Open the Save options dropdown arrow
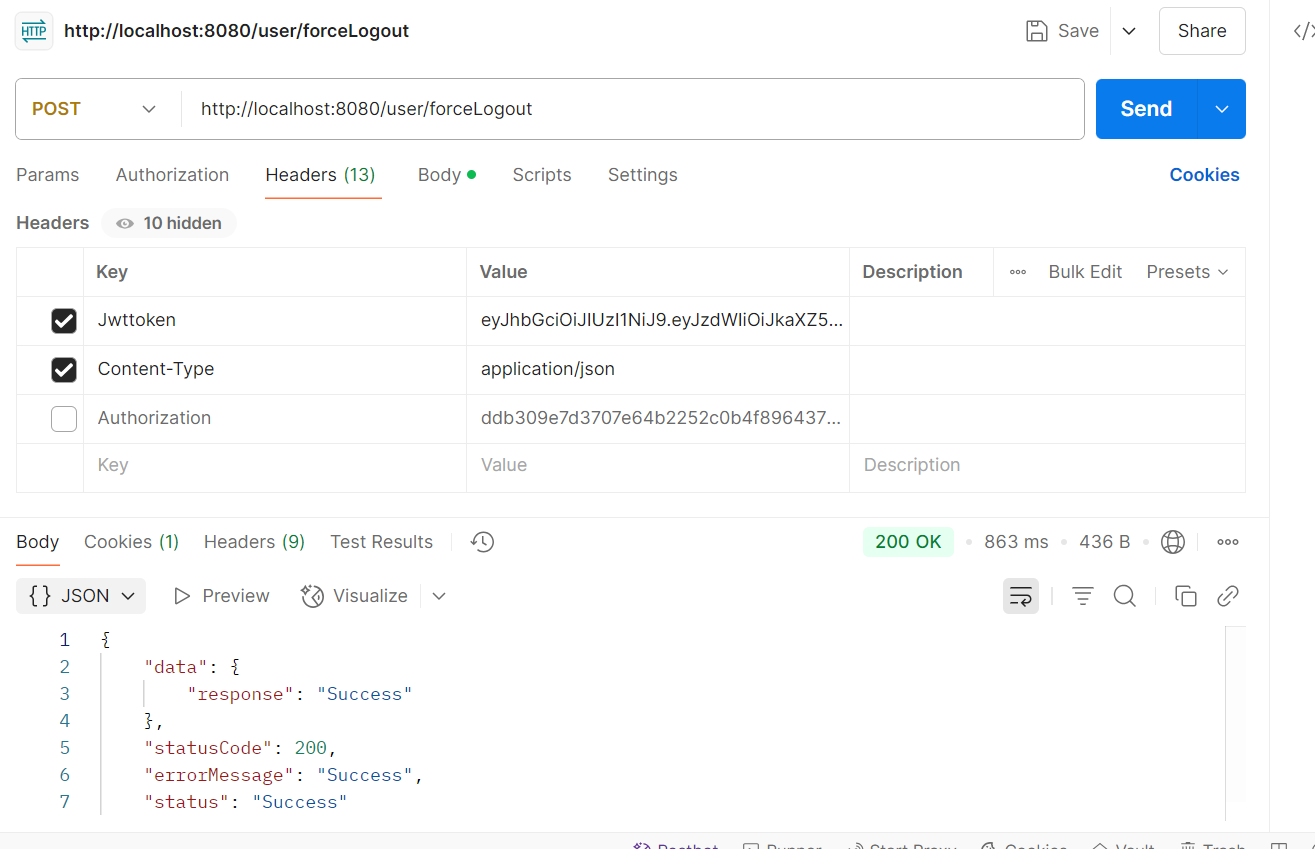The width and height of the screenshot is (1315, 849). point(1129,31)
